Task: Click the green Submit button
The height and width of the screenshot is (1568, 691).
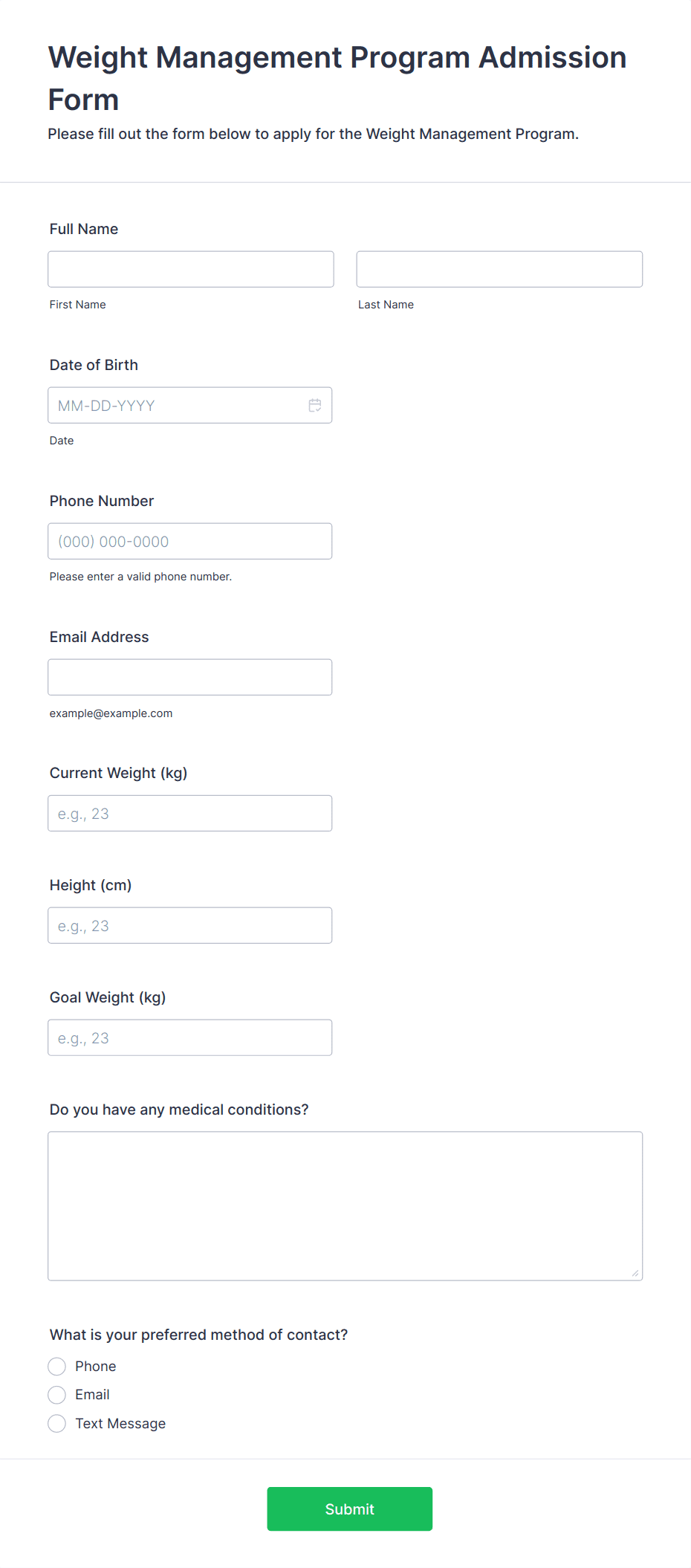Action: 350,1509
